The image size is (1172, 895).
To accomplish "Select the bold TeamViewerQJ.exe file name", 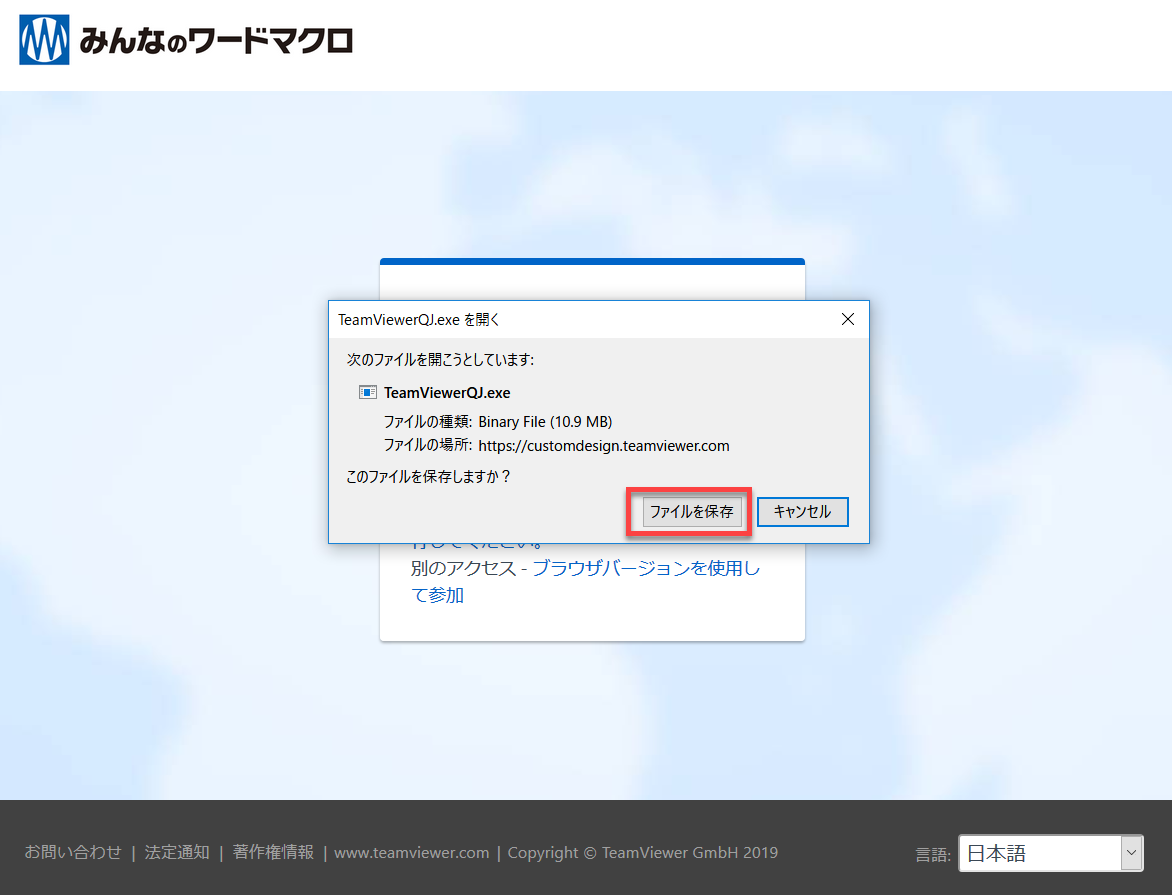I will click(x=447, y=393).
